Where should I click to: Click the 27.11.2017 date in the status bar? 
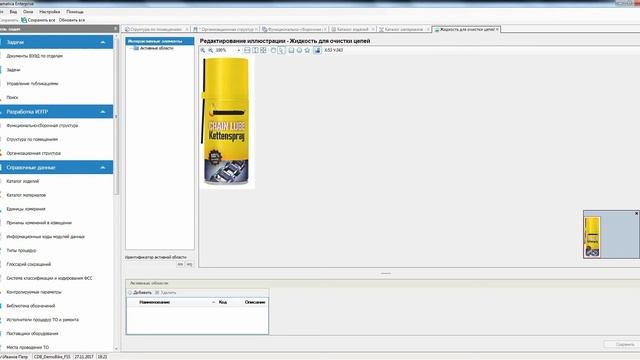pyautogui.click(x=84, y=357)
